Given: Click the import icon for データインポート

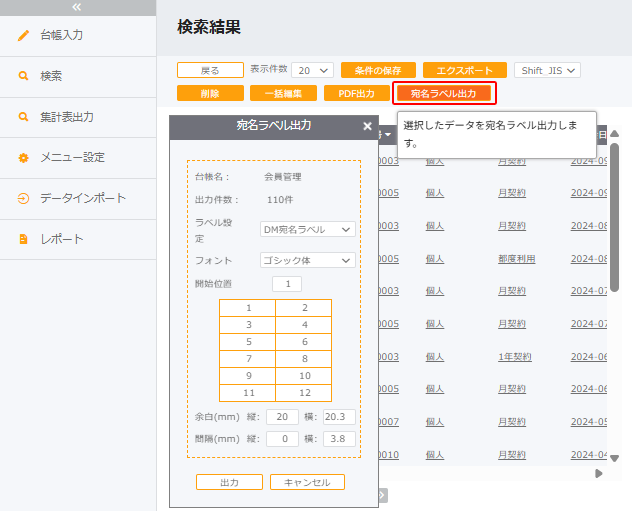Looking at the screenshot, I should 24,199.
